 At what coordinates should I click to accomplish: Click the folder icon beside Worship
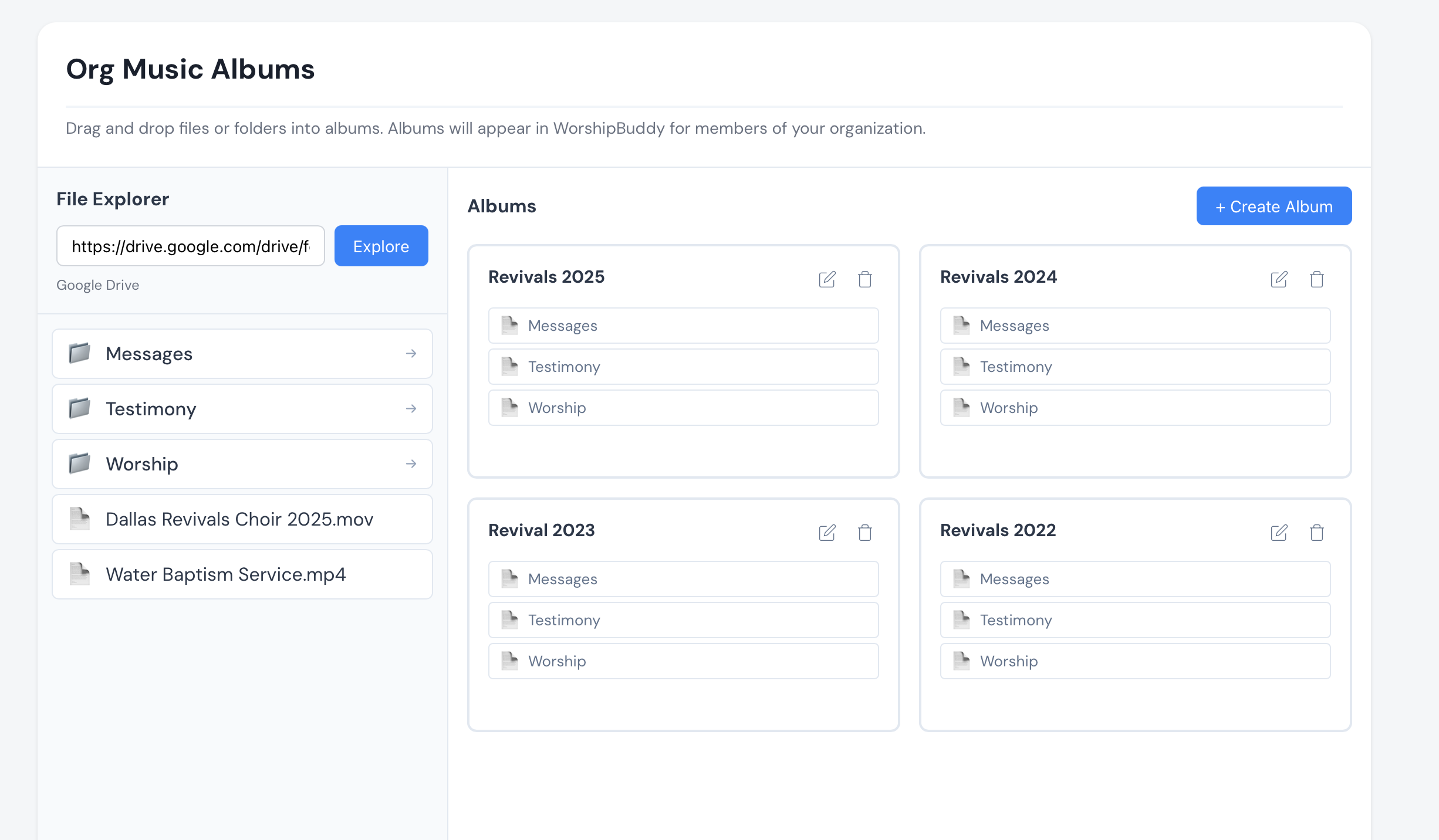80,463
